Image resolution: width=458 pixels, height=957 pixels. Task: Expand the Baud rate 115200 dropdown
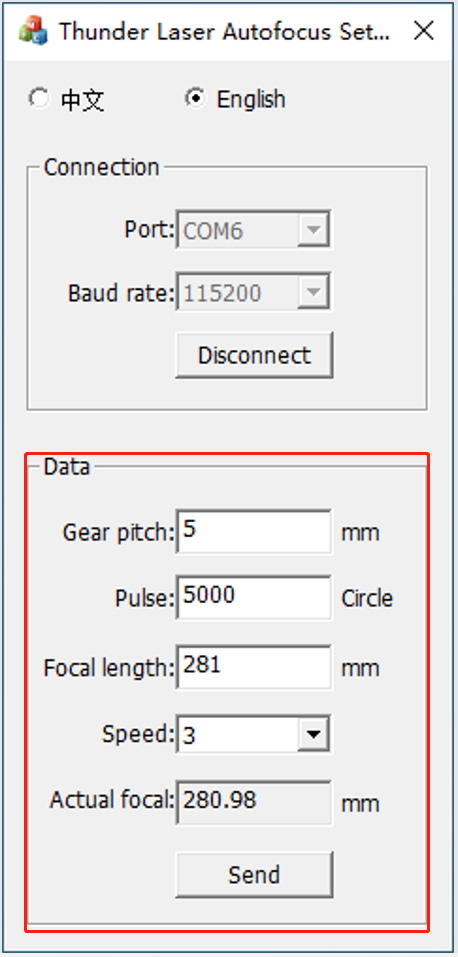(313, 293)
